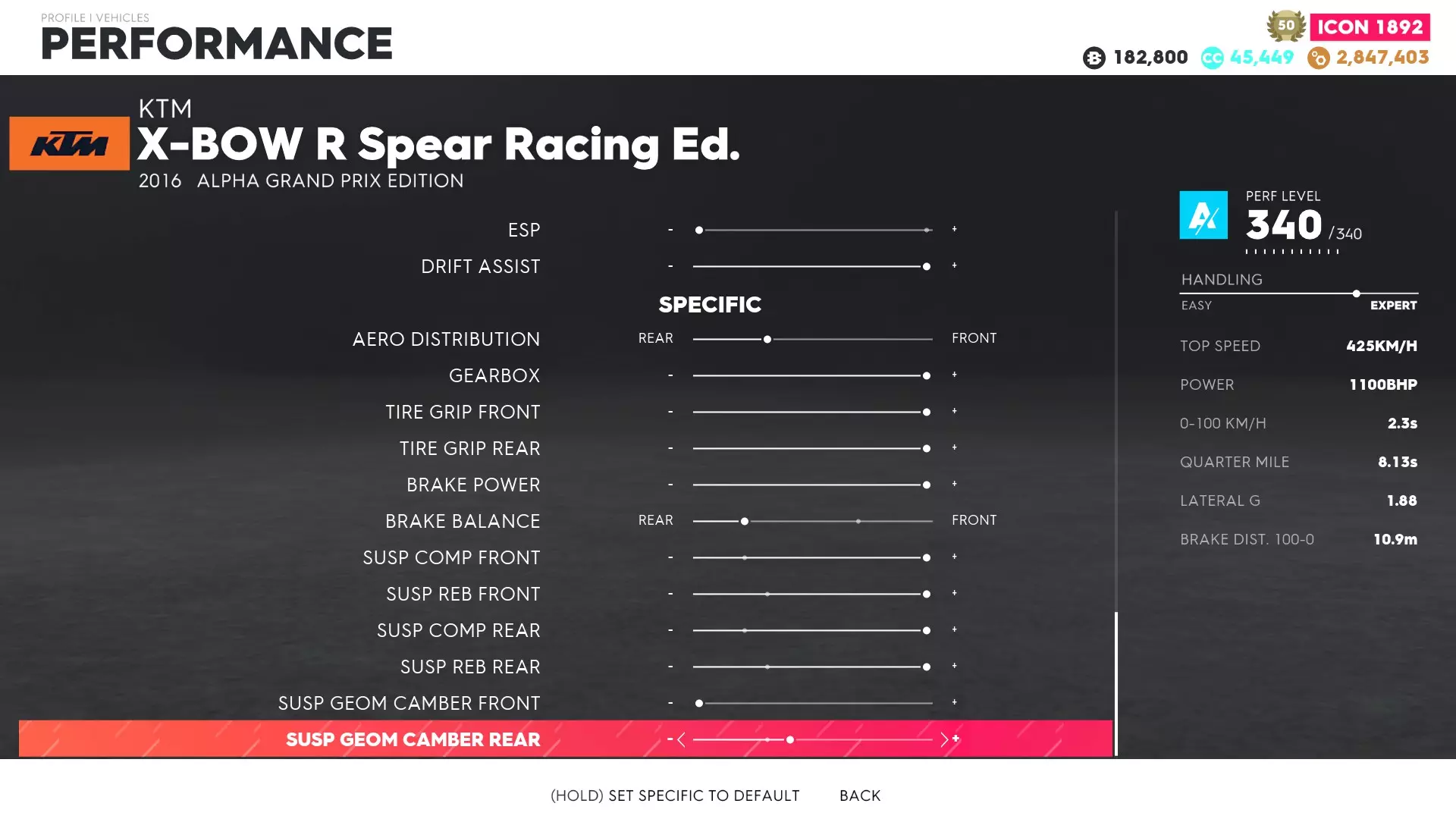The image size is (1456, 819).
Task: Click the settings list vertical scrollbar
Action: tap(1116, 682)
